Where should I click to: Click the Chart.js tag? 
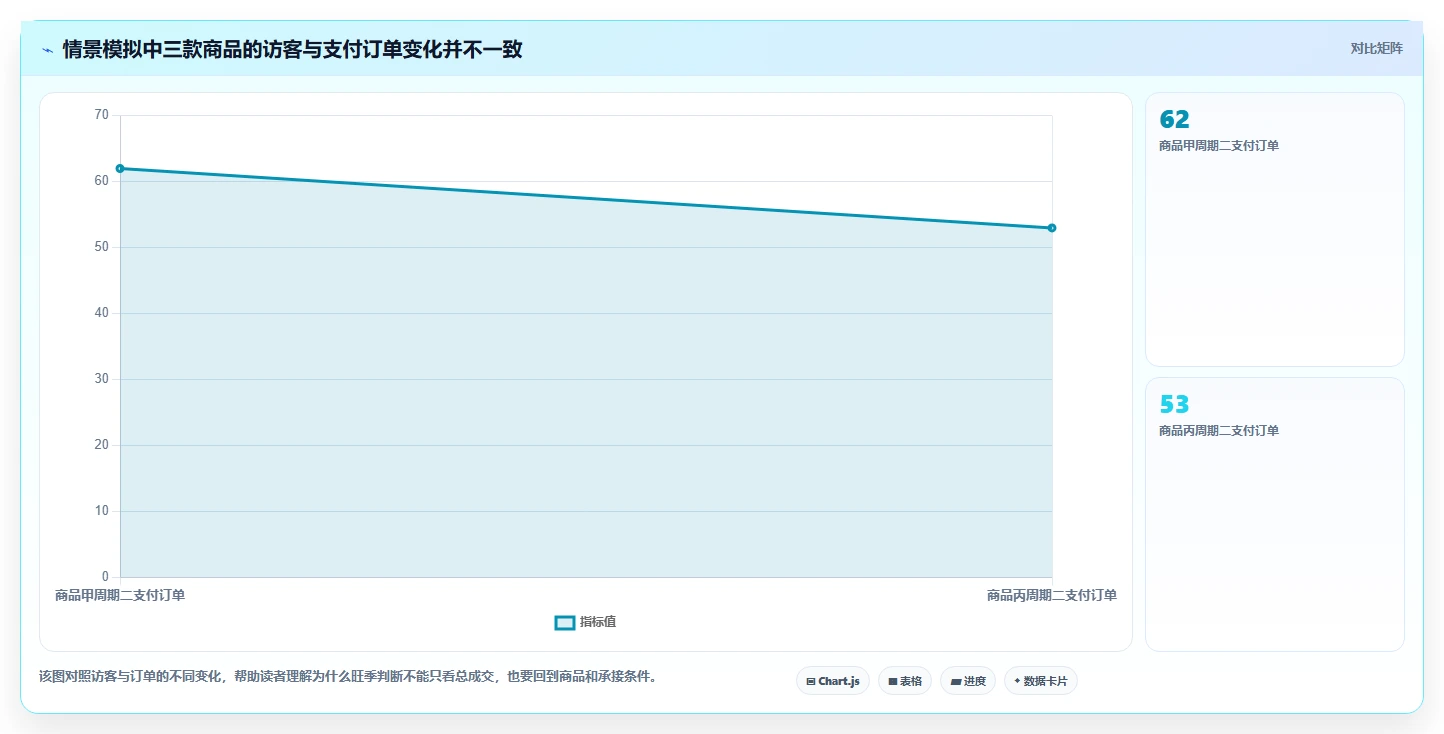pos(833,681)
